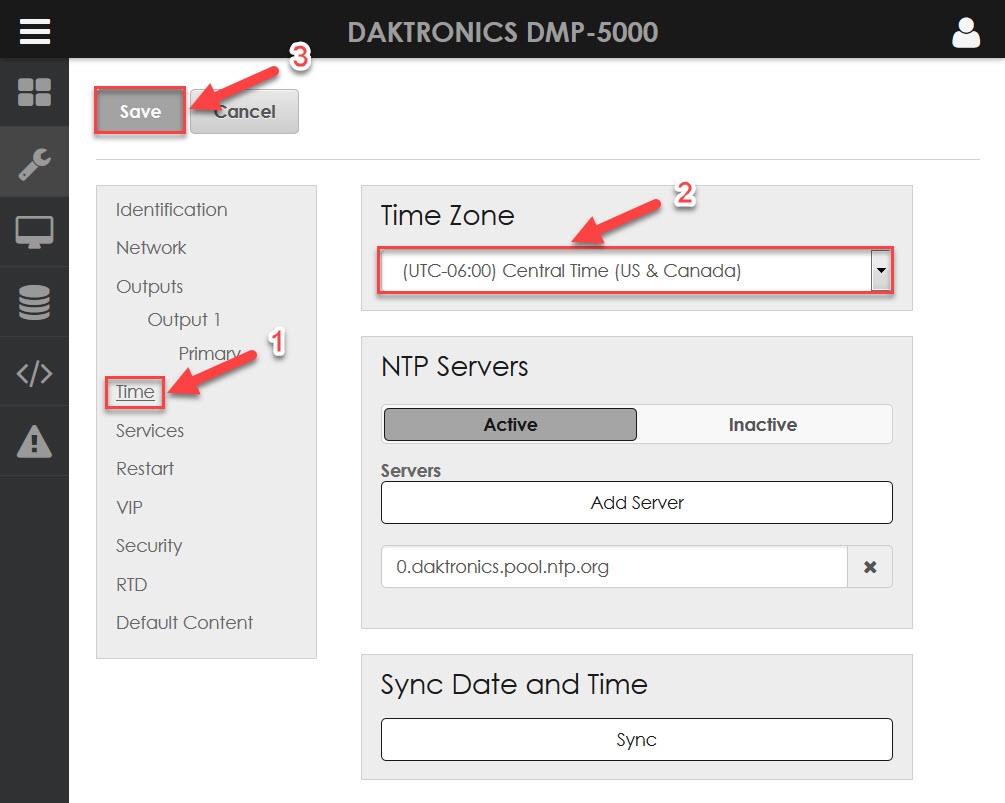Open the monitor display icon
The width and height of the screenshot is (1005, 803).
pos(34,232)
